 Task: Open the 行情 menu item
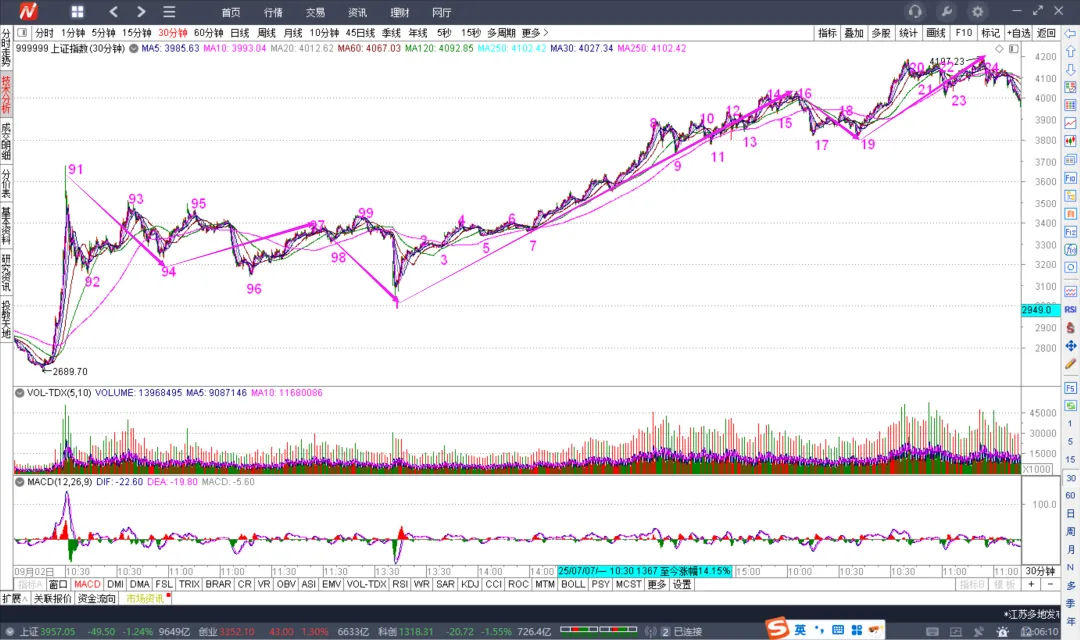click(x=273, y=12)
